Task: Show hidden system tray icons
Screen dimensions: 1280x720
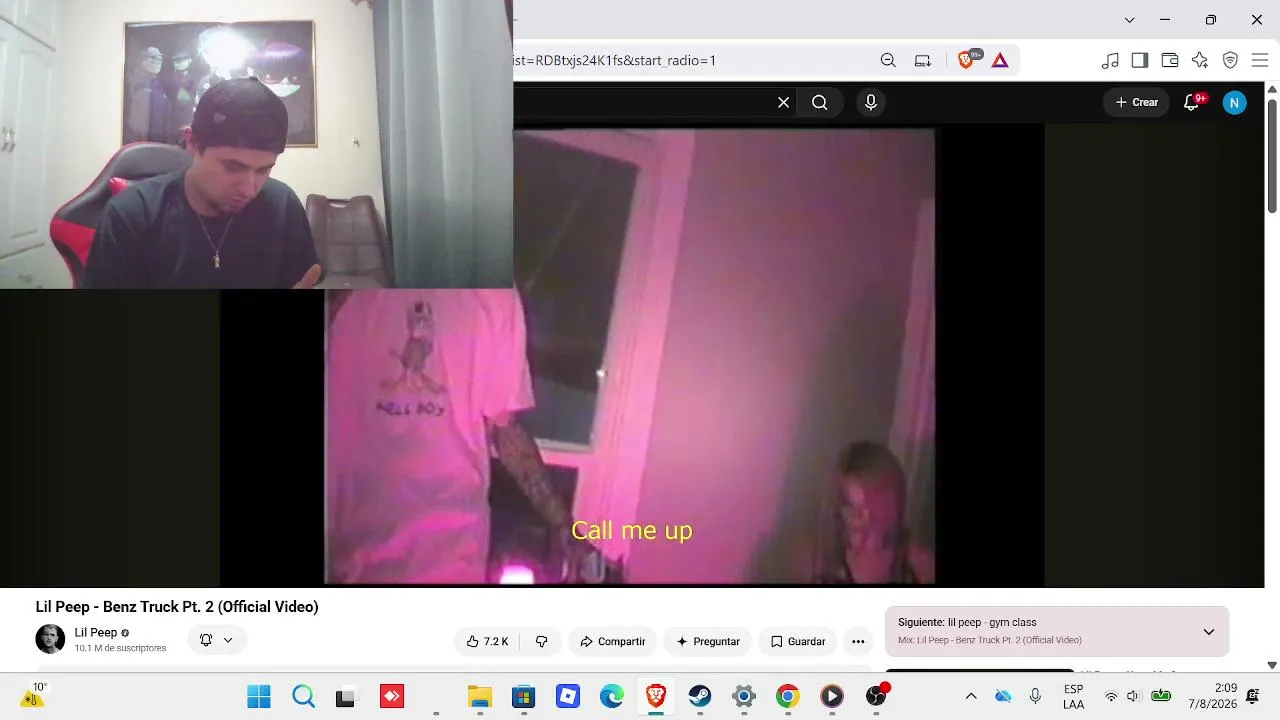Action: pyautogui.click(x=971, y=696)
